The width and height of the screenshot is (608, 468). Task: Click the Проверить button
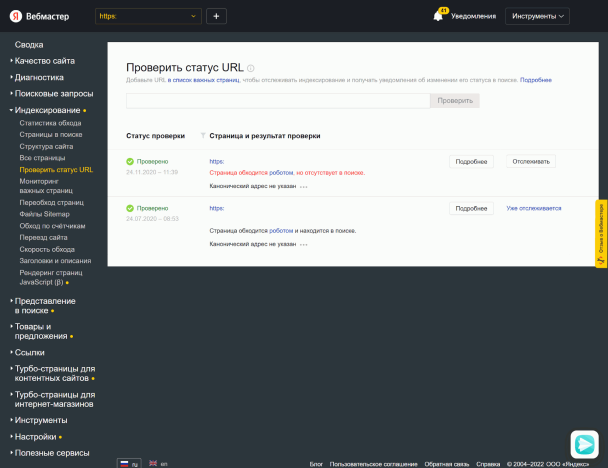455,101
